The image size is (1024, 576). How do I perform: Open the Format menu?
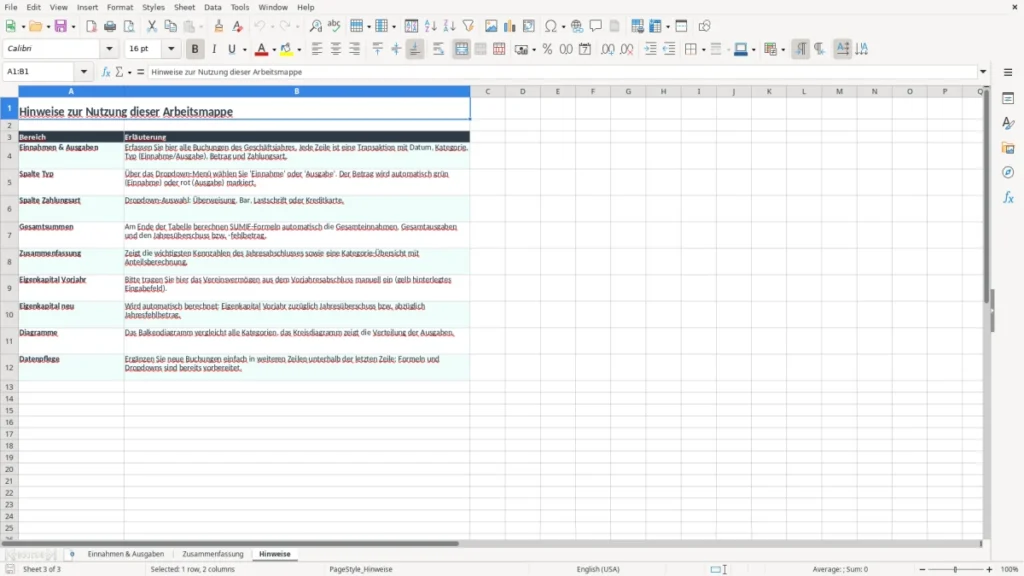pyautogui.click(x=120, y=7)
